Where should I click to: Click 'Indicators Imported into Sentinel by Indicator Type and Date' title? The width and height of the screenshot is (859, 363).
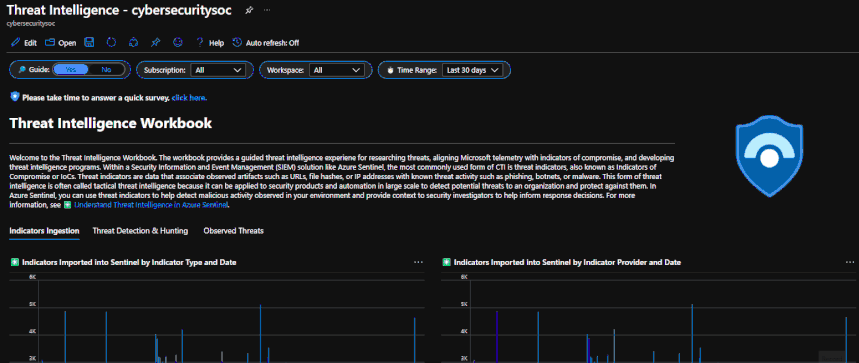[129, 262]
